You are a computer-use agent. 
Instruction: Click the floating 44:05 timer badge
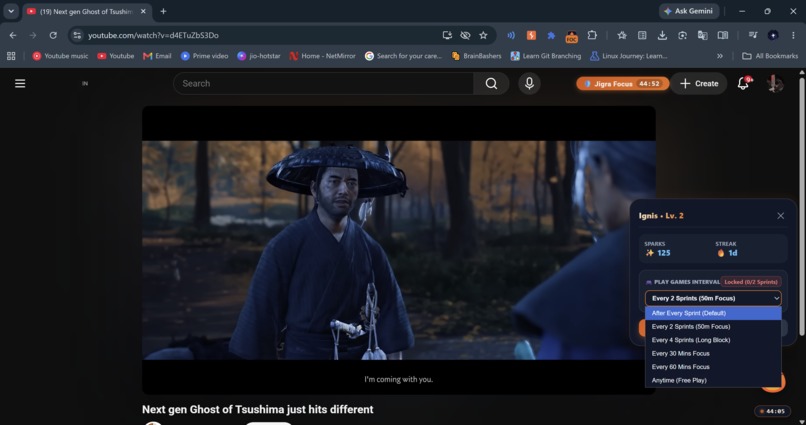coord(772,411)
